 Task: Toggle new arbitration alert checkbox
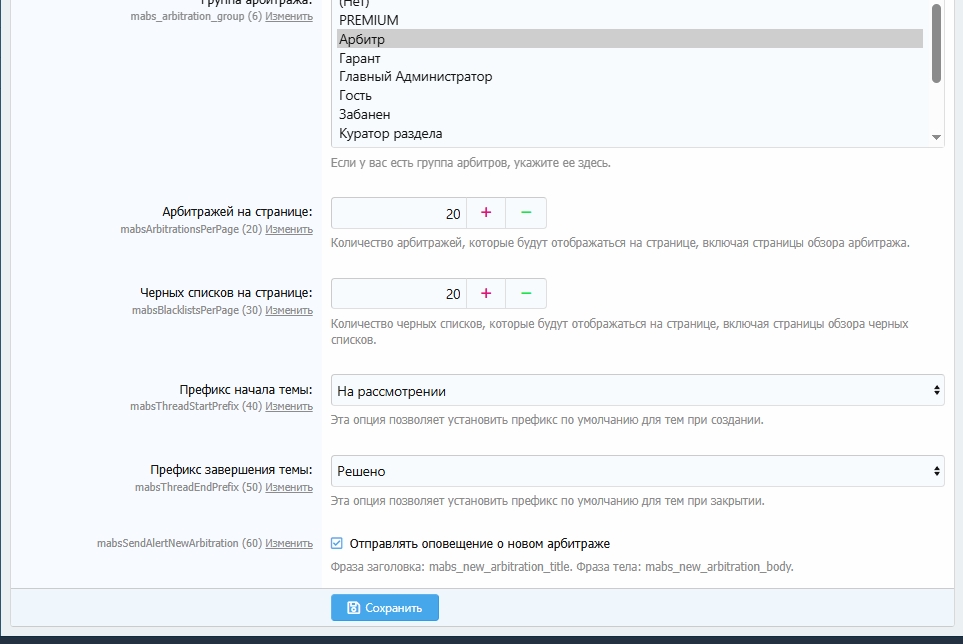point(337,544)
